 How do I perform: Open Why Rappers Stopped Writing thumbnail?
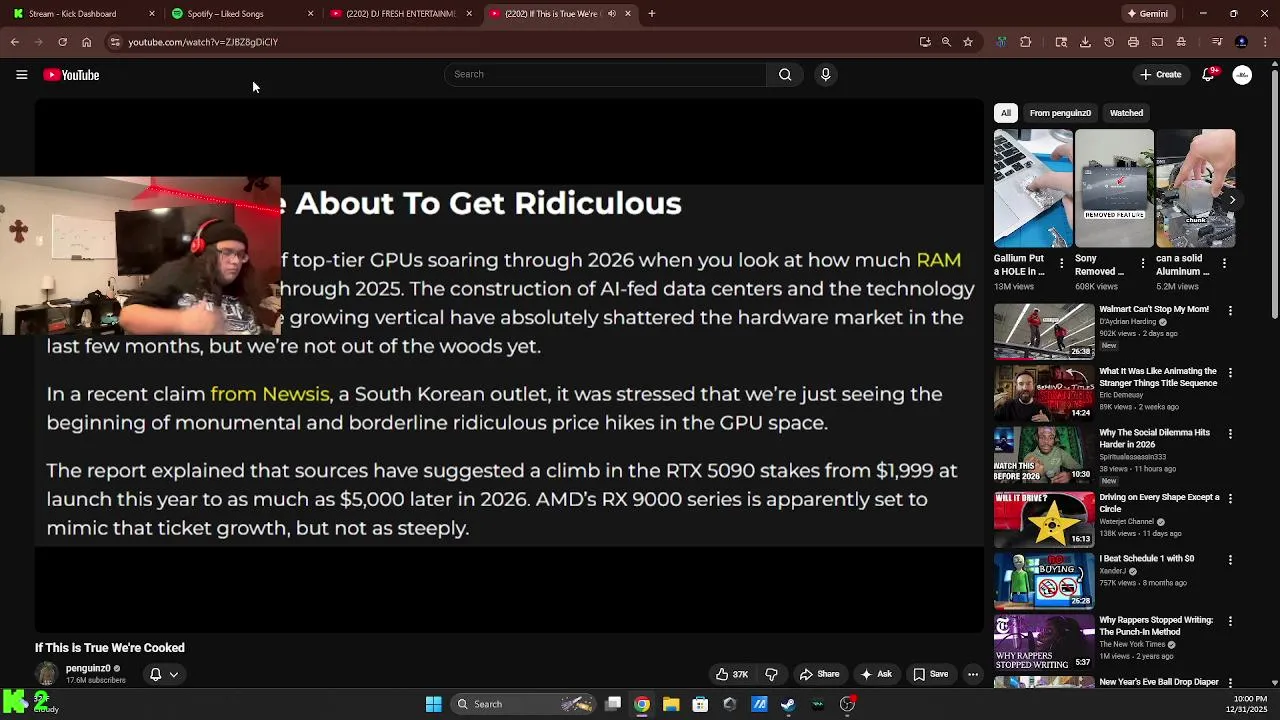pyautogui.click(x=1044, y=642)
